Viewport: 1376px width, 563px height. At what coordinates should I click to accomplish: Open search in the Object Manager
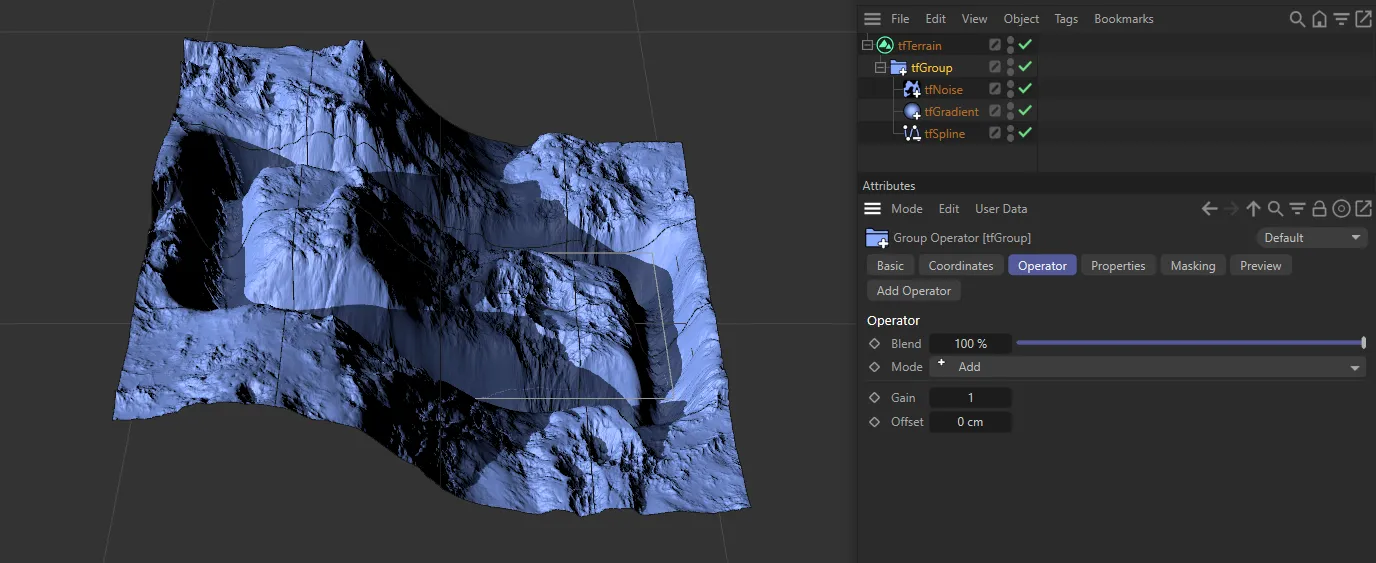[x=1297, y=19]
